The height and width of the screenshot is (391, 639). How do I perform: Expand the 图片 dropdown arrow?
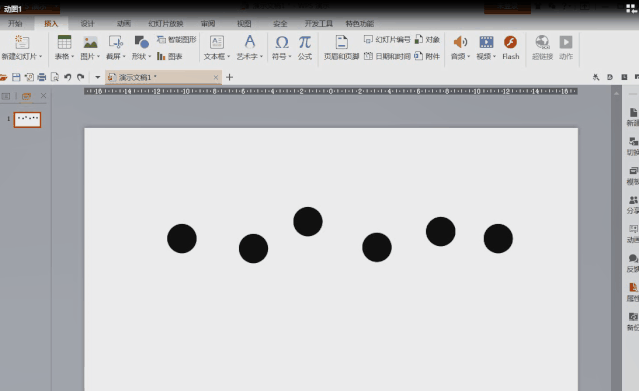[98, 56]
